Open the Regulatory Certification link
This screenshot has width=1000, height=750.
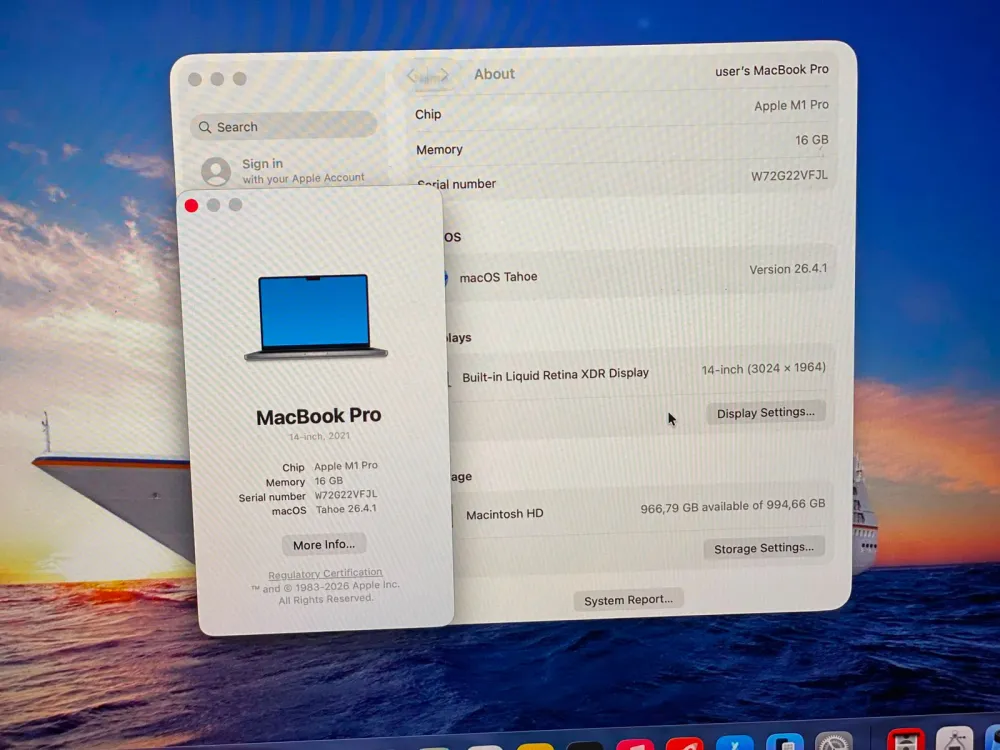[325, 573]
